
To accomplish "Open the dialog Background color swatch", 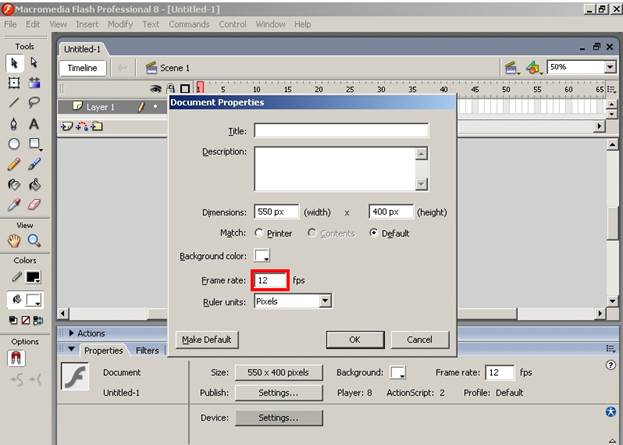I will (x=262, y=255).
